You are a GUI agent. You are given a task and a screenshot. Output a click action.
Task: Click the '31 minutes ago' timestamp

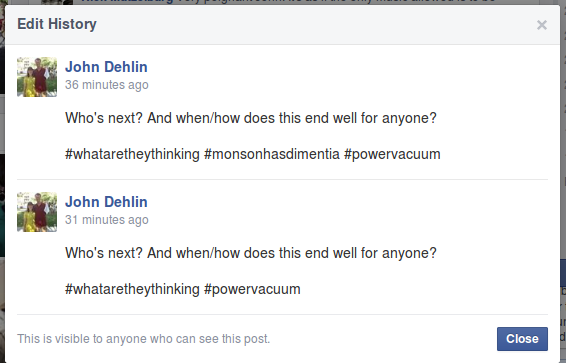click(106, 220)
